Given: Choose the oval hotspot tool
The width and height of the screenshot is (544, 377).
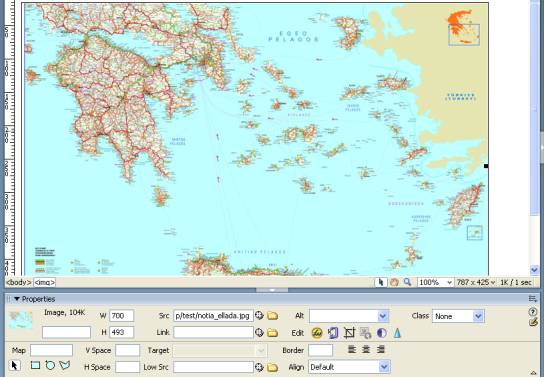Looking at the screenshot, I should tap(50, 365).
